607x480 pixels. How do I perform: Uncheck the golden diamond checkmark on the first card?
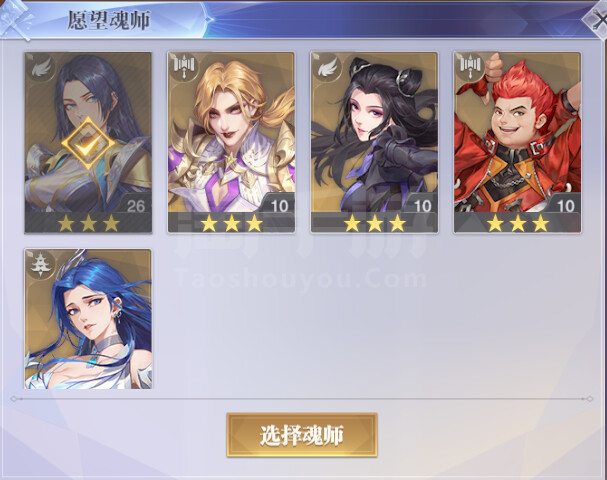[88, 143]
